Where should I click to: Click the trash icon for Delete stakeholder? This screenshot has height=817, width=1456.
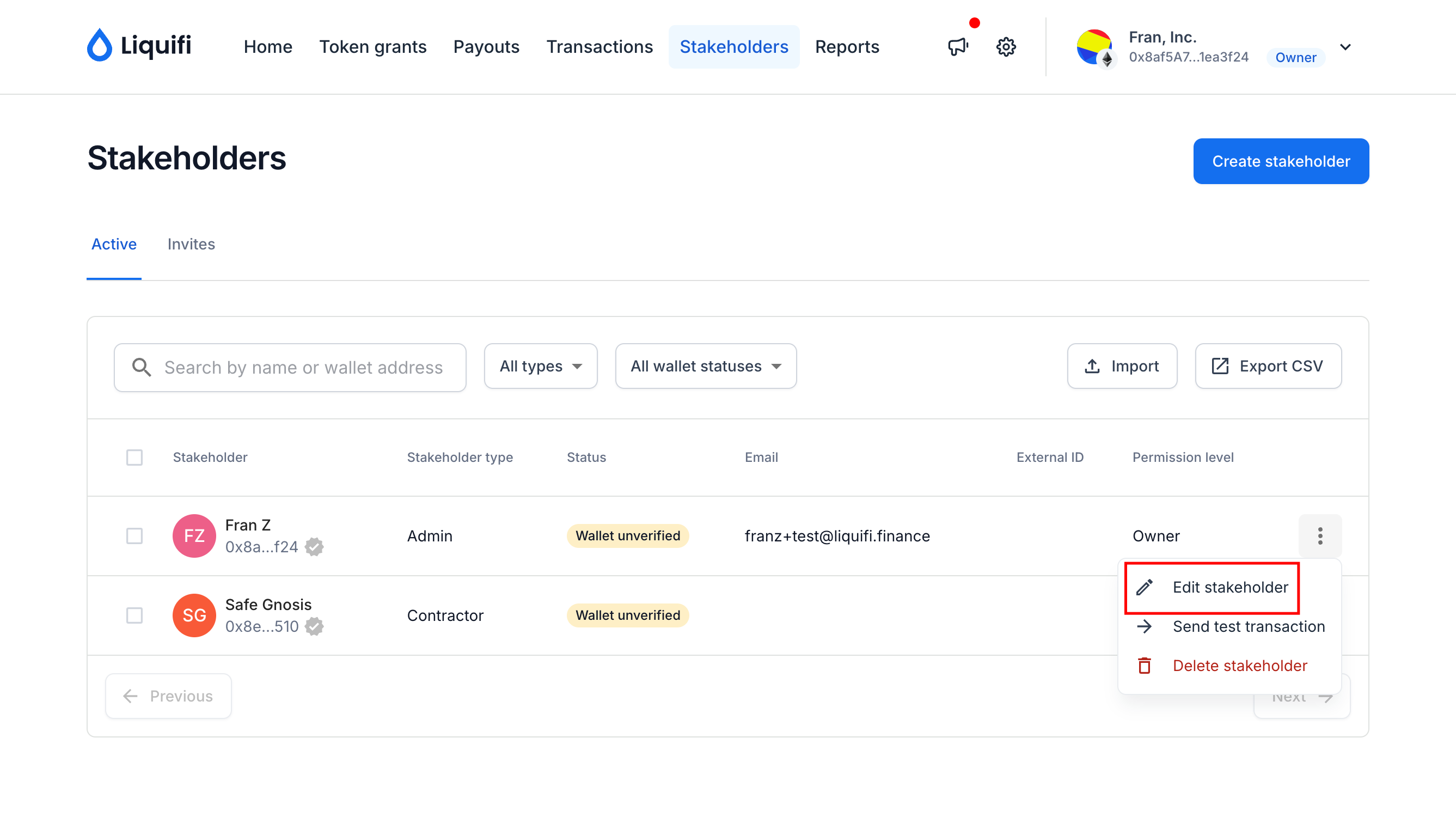(x=1145, y=666)
